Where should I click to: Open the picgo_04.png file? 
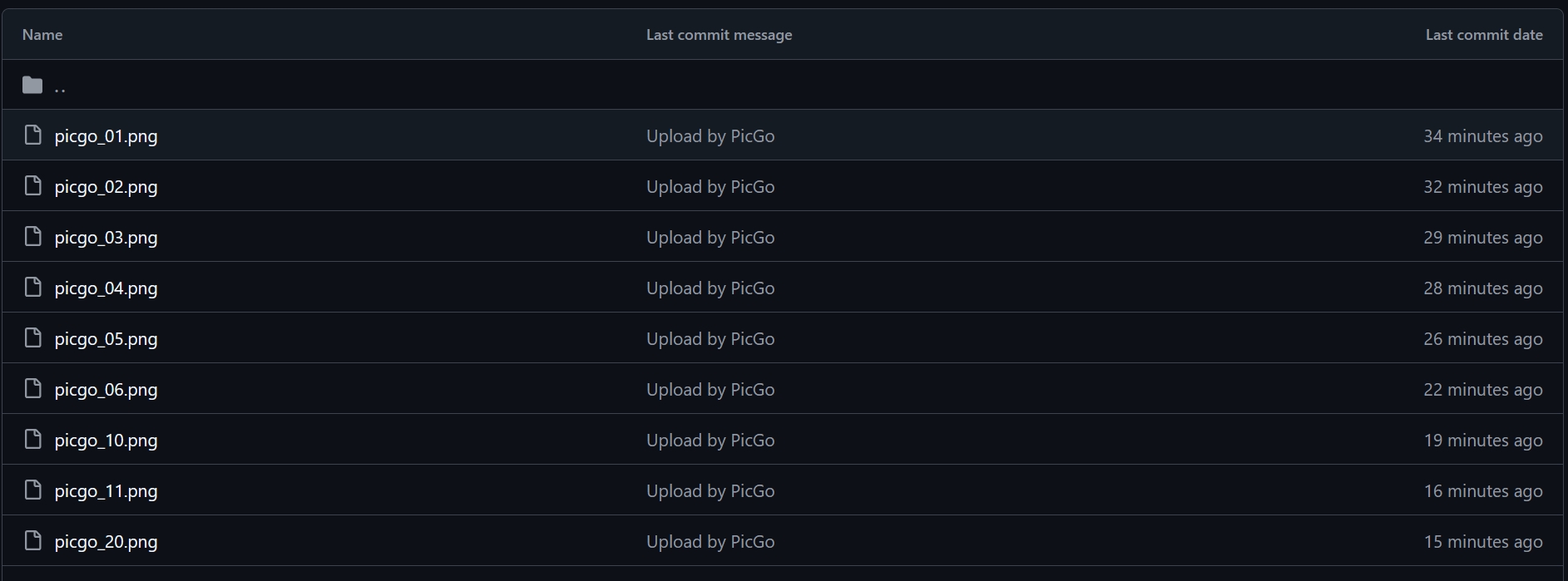[106, 288]
